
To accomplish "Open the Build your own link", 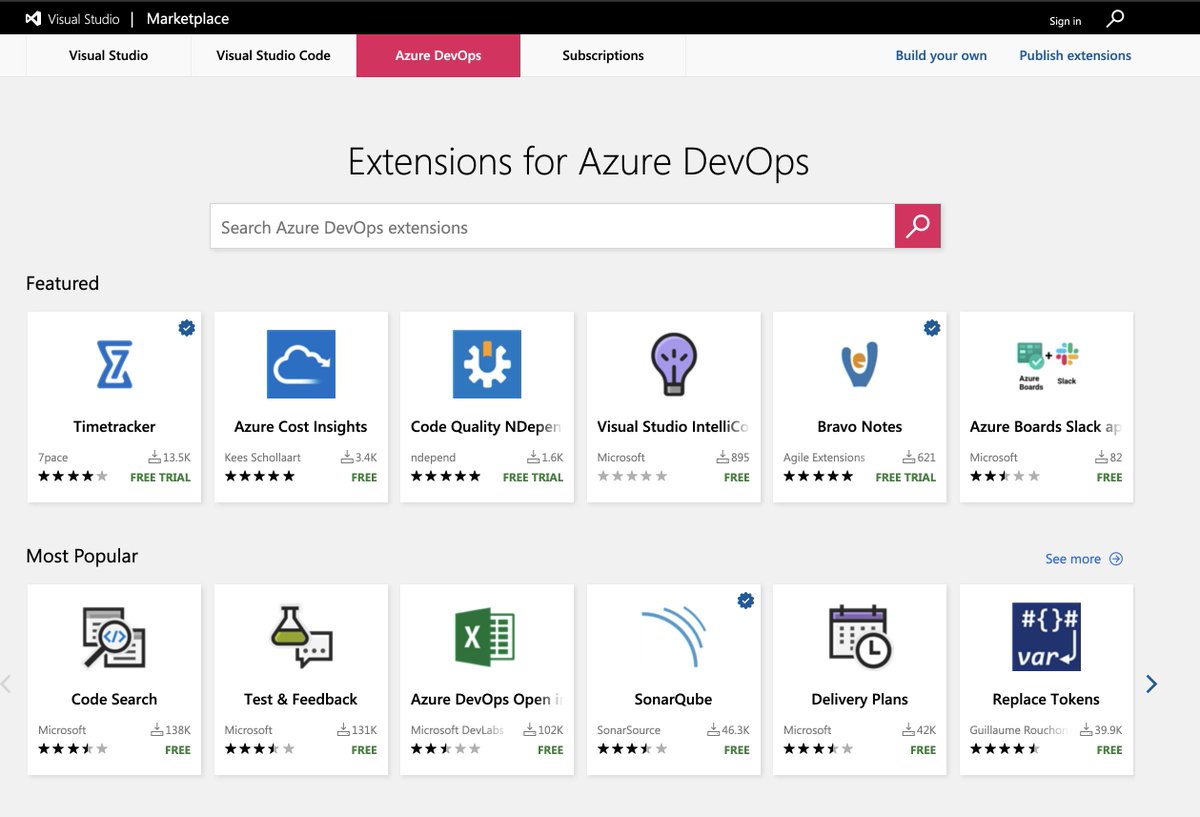I will [x=941, y=56].
